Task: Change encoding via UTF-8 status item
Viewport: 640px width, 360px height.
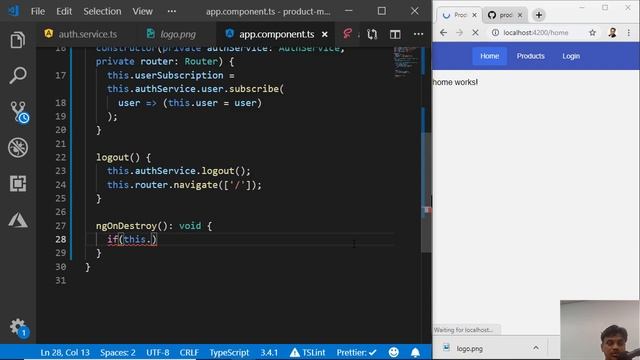Action: tap(158, 352)
